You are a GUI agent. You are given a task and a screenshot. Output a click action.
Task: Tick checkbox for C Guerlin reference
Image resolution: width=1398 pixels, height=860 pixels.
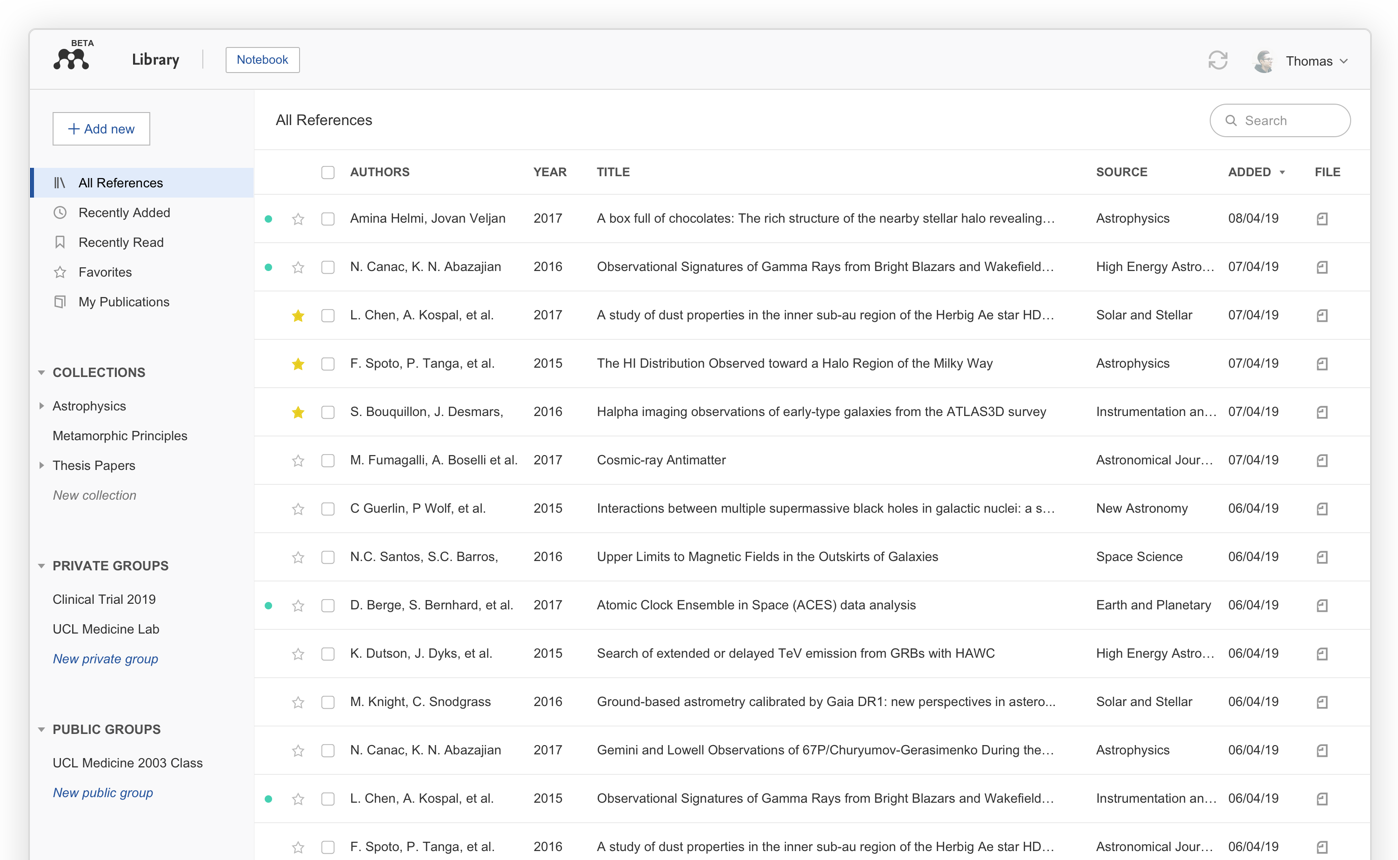click(x=328, y=509)
